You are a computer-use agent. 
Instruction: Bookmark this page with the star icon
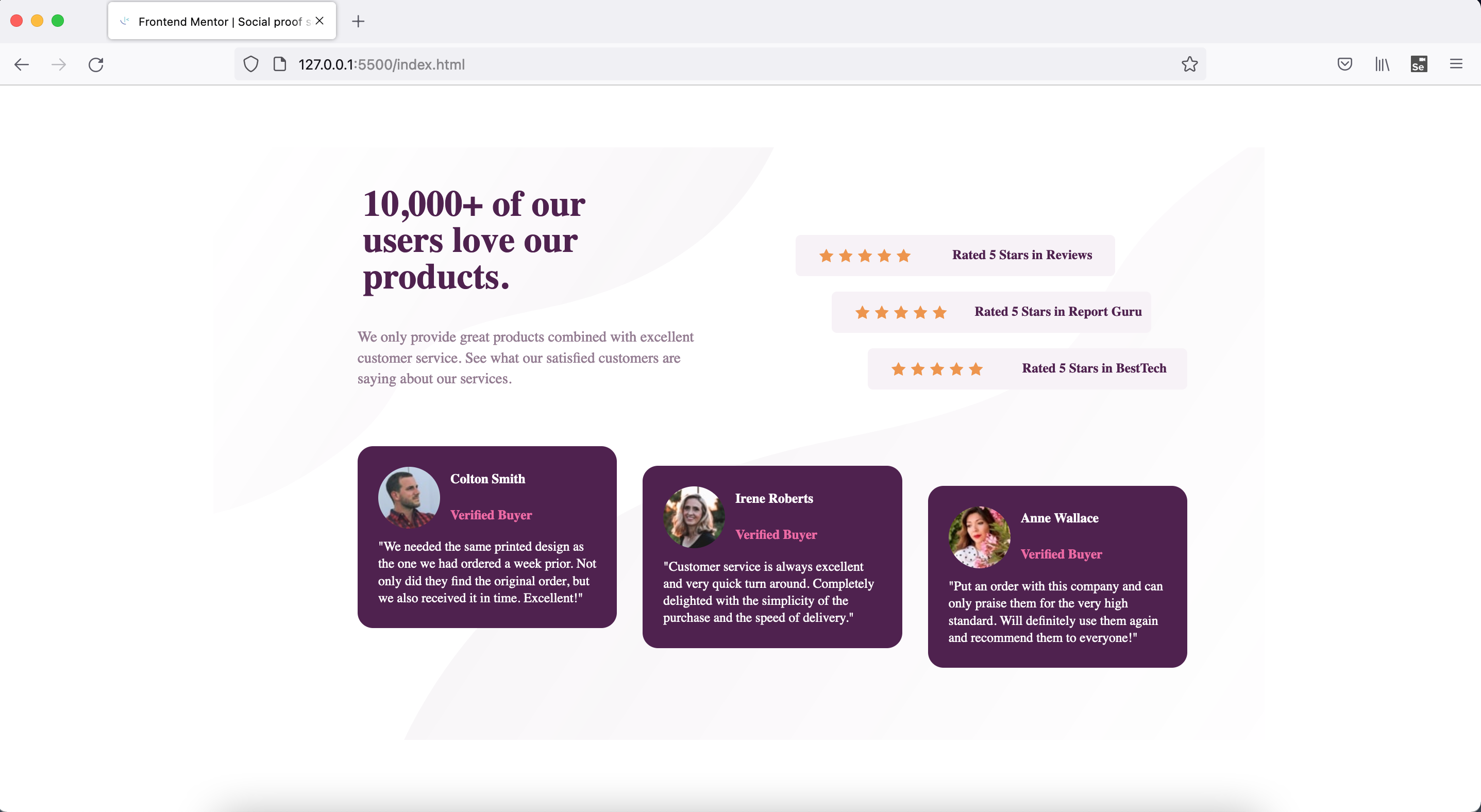(x=1189, y=64)
